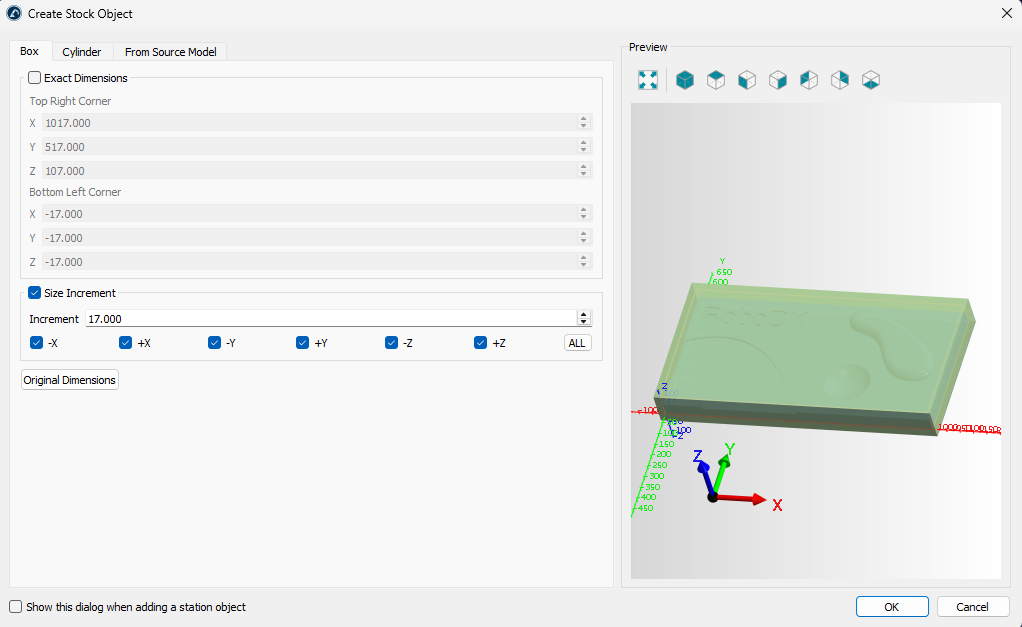Click the zoom-to-fit preview icon

click(x=648, y=80)
